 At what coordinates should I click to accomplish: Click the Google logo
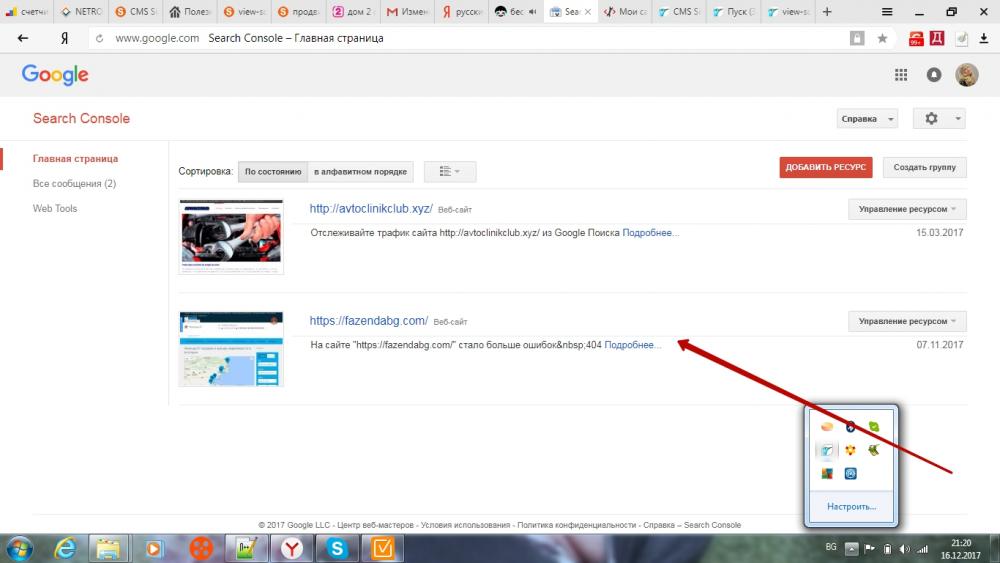[55, 75]
